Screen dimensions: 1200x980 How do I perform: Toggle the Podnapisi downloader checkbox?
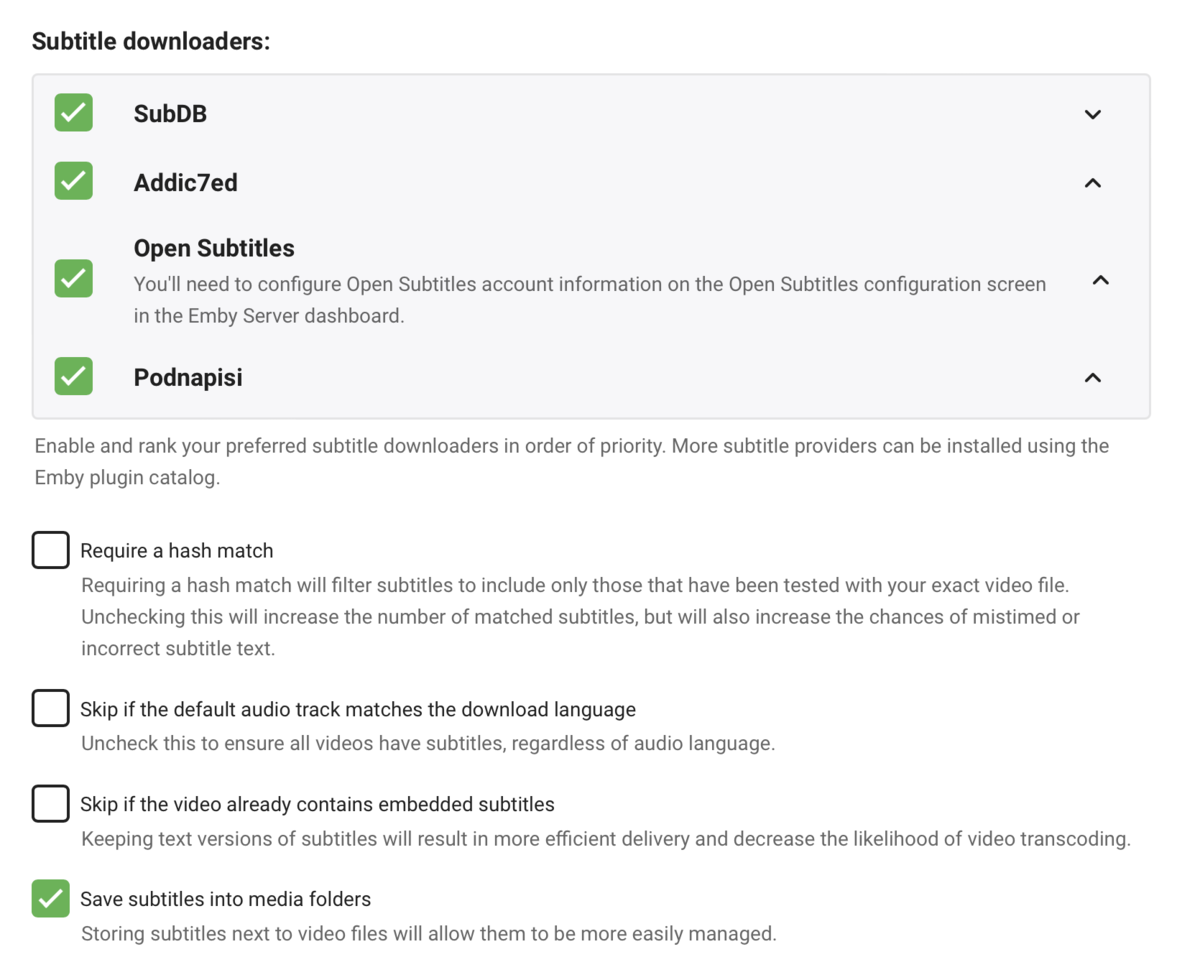(x=74, y=376)
